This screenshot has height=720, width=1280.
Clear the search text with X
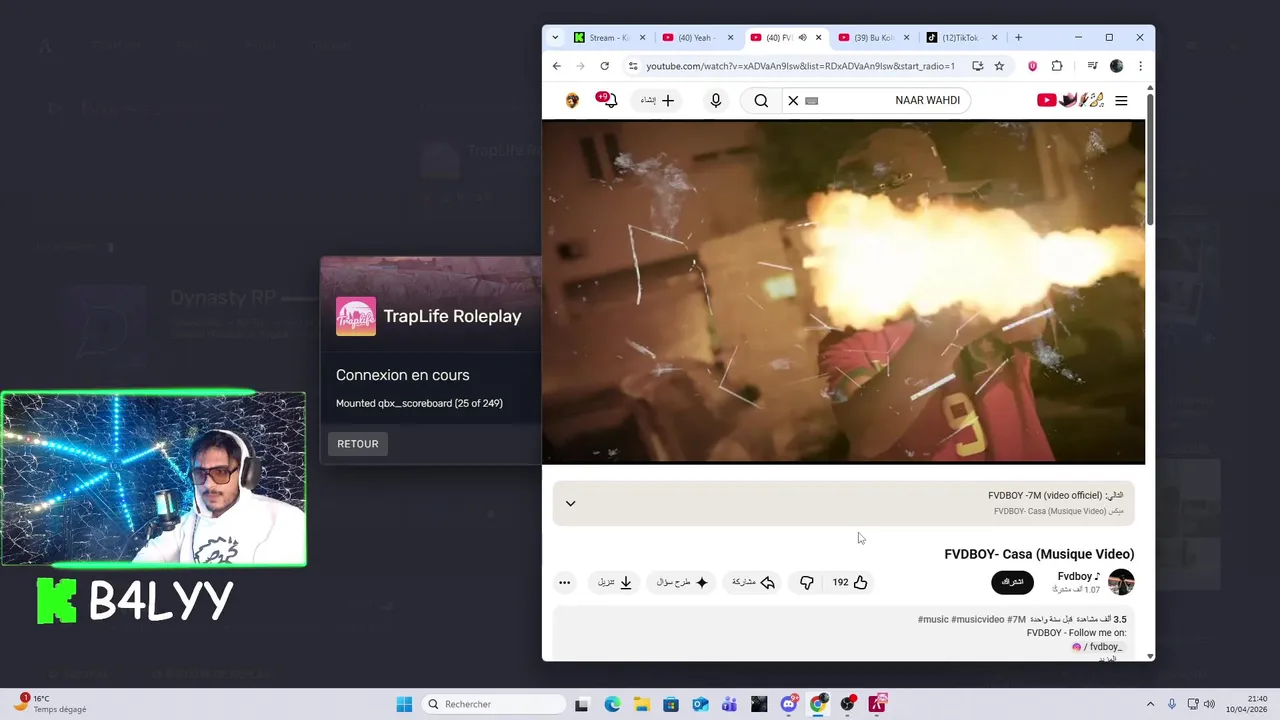coord(793,100)
